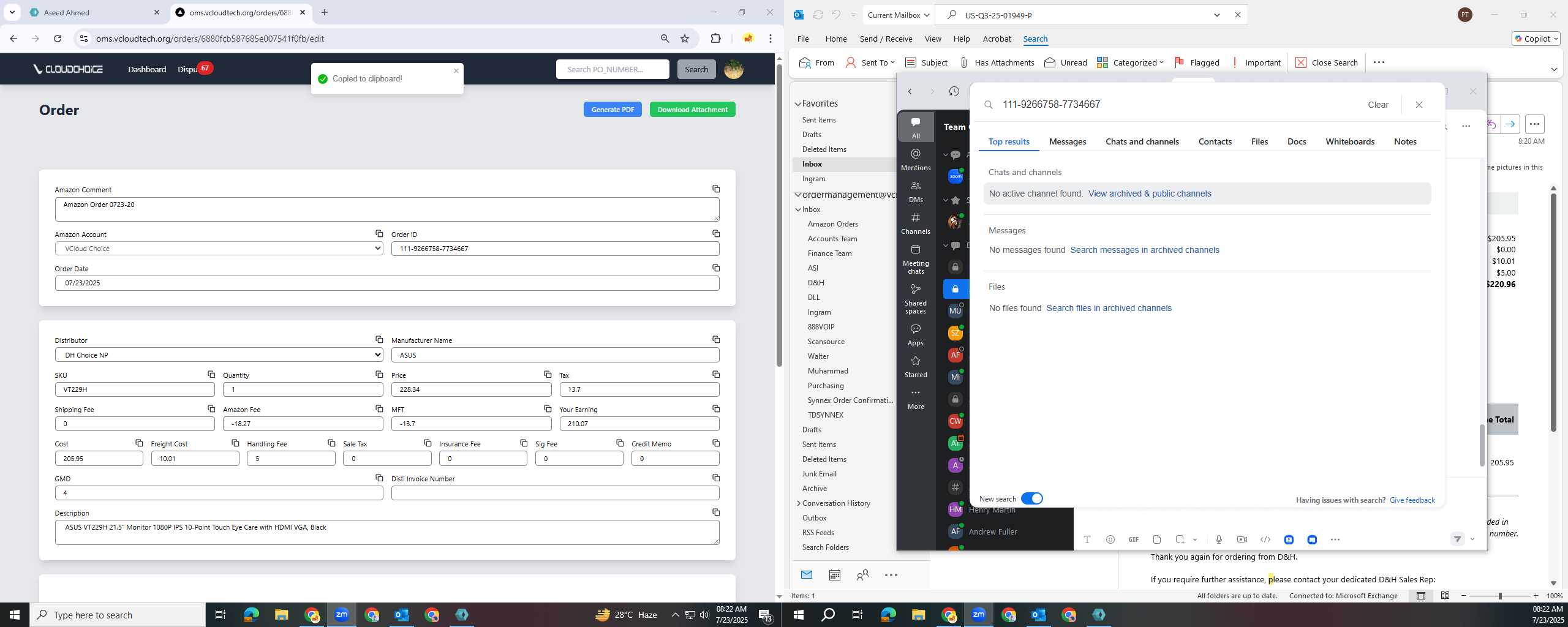
Task: Toggle the New search switch
Action: pyautogui.click(x=1032, y=498)
